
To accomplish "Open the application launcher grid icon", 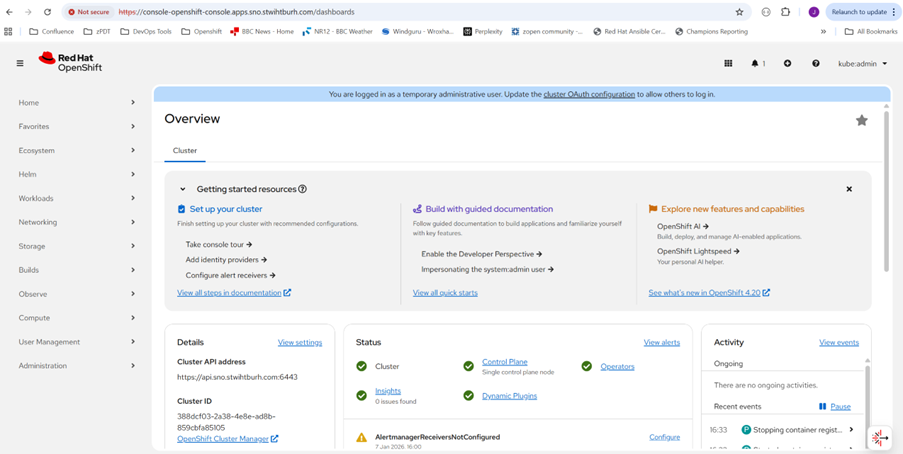I will coord(728,63).
